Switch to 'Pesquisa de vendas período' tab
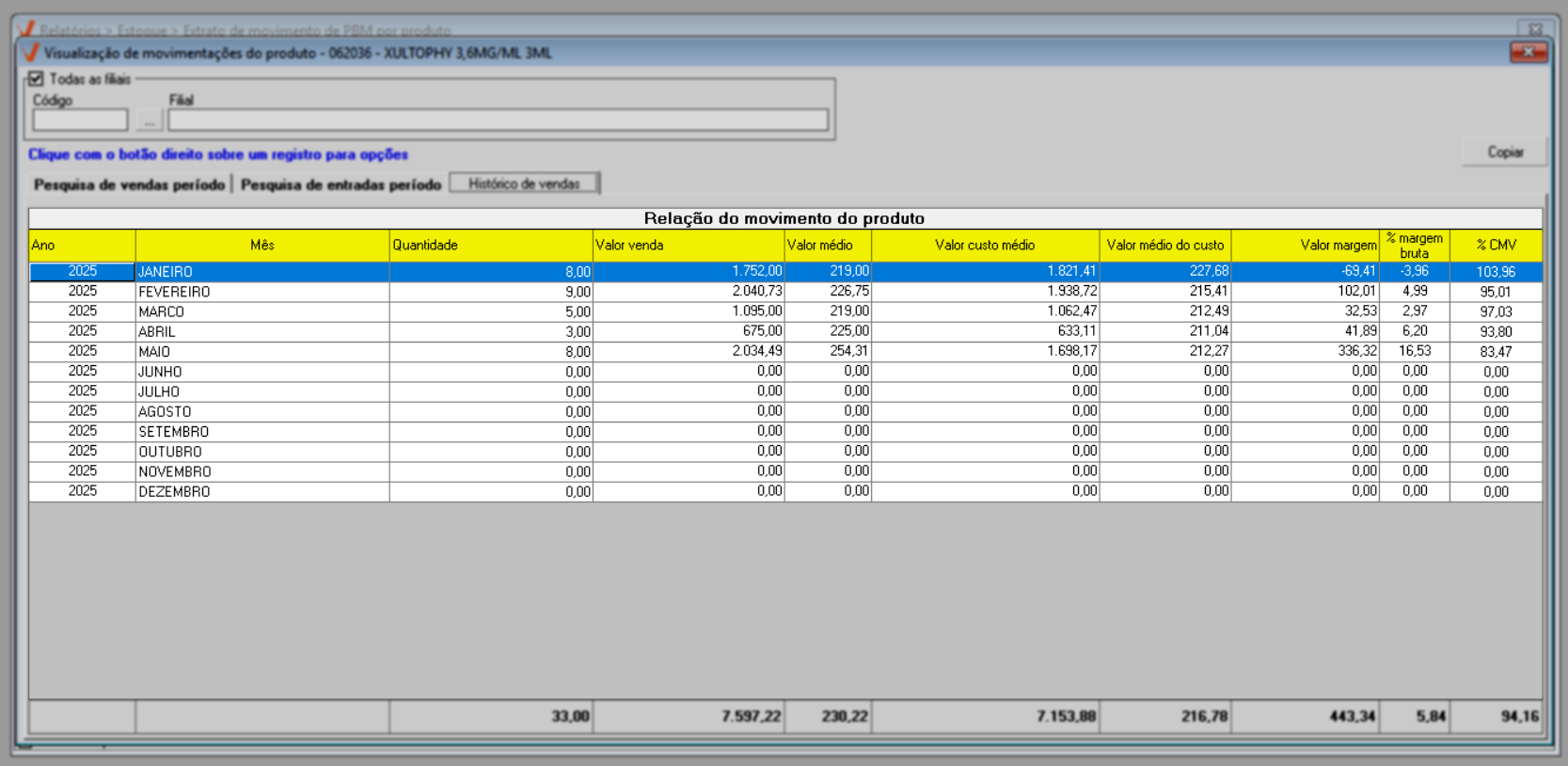Screen dimensions: 1568x766 point(130,184)
